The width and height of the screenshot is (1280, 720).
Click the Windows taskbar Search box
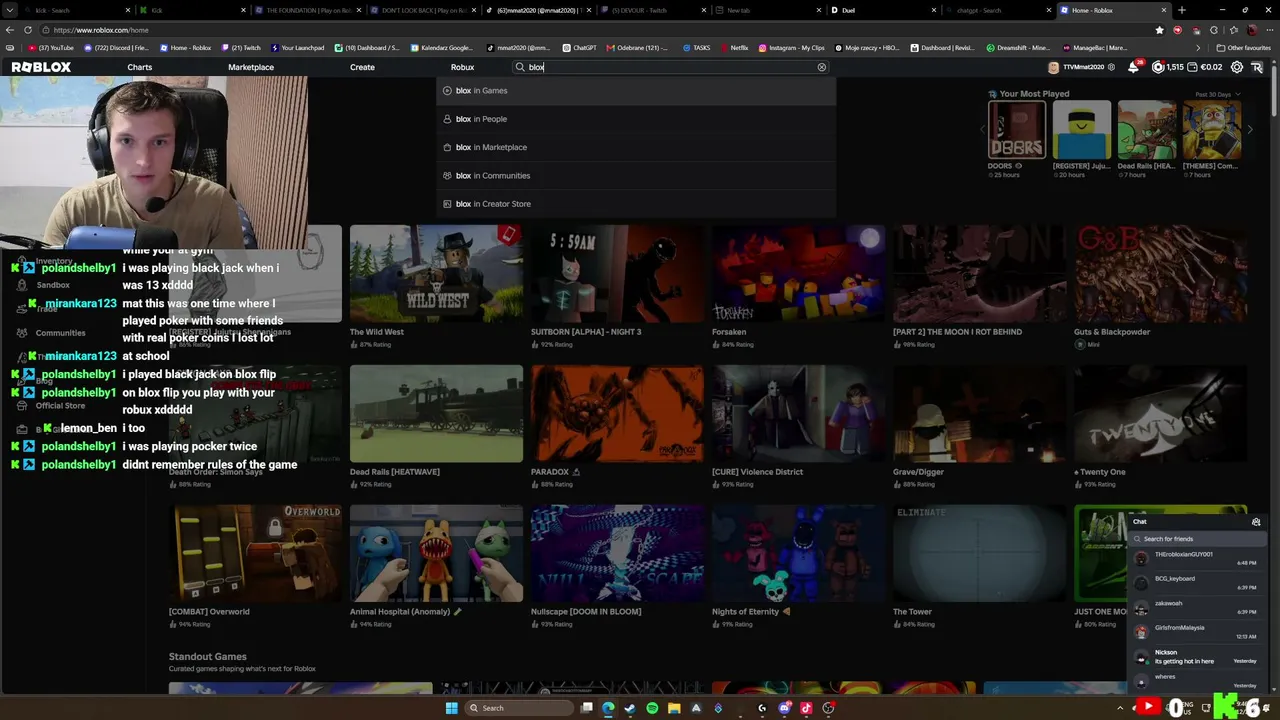pyautogui.click(x=518, y=708)
